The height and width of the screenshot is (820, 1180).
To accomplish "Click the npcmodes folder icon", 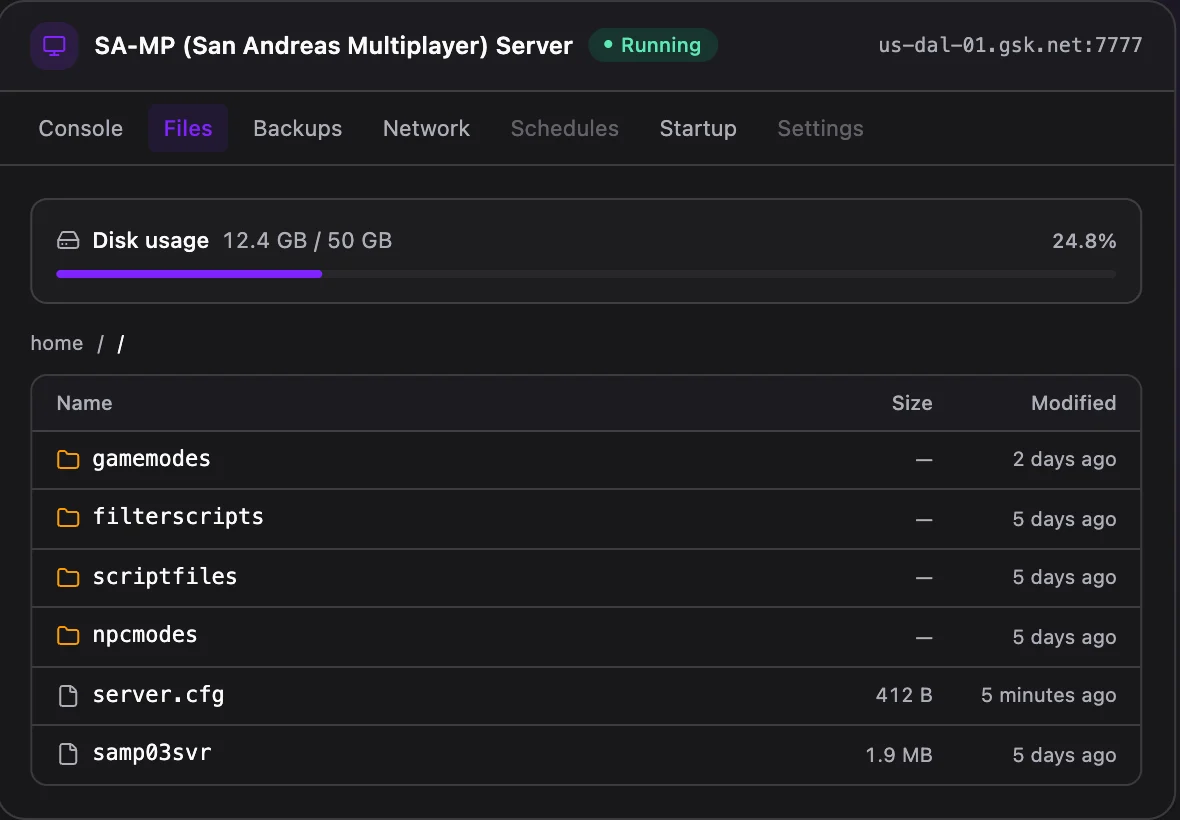I will (68, 636).
